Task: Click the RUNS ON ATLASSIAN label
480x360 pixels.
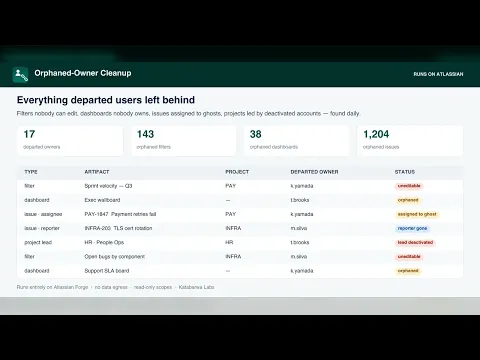Action: click(x=438, y=74)
